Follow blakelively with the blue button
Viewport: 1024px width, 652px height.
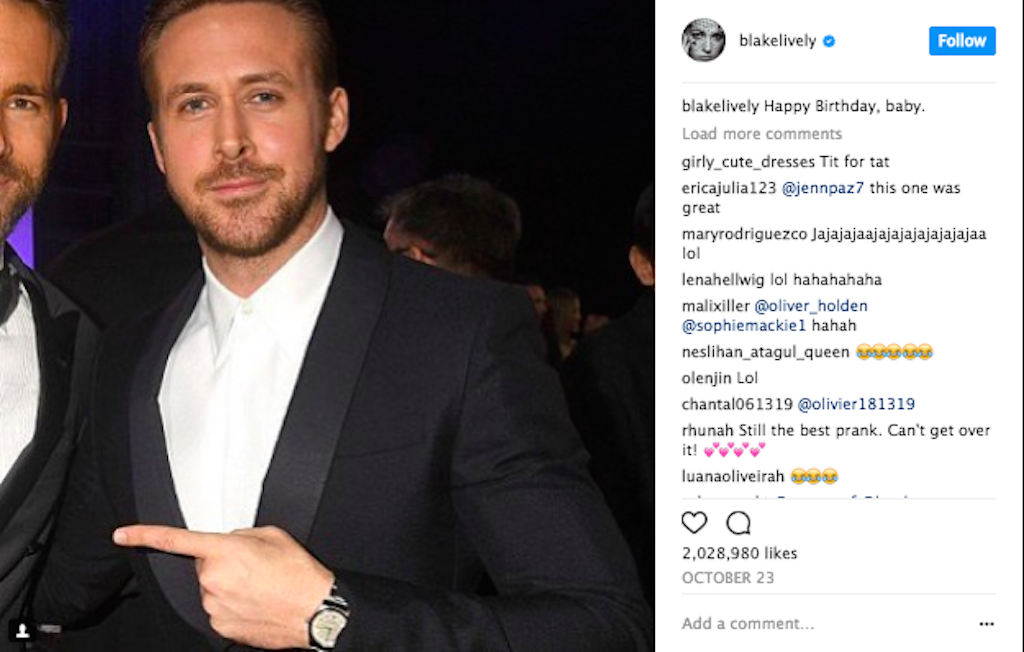pos(961,41)
